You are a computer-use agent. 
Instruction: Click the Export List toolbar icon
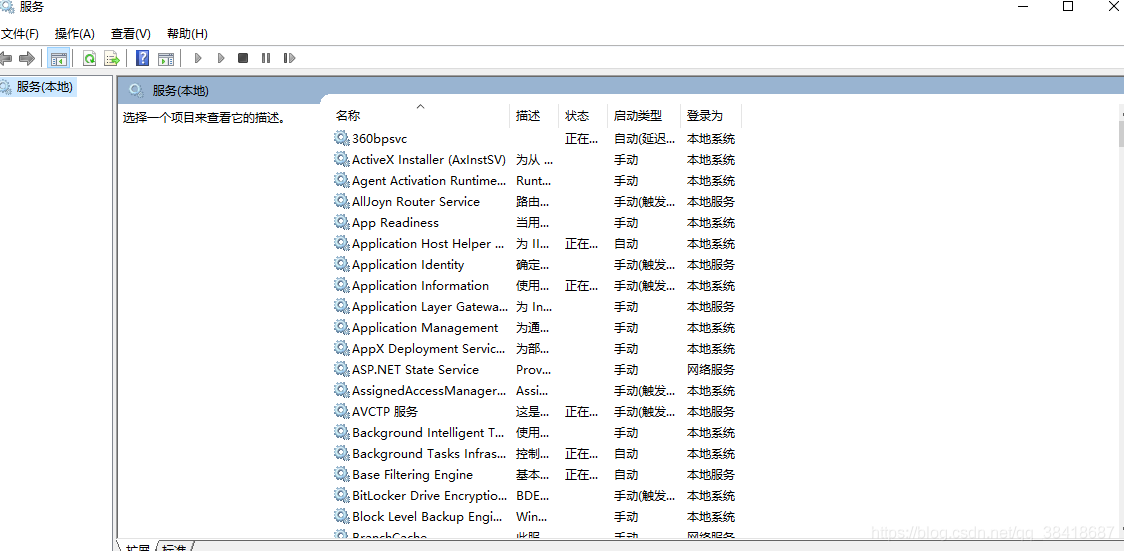[111, 58]
